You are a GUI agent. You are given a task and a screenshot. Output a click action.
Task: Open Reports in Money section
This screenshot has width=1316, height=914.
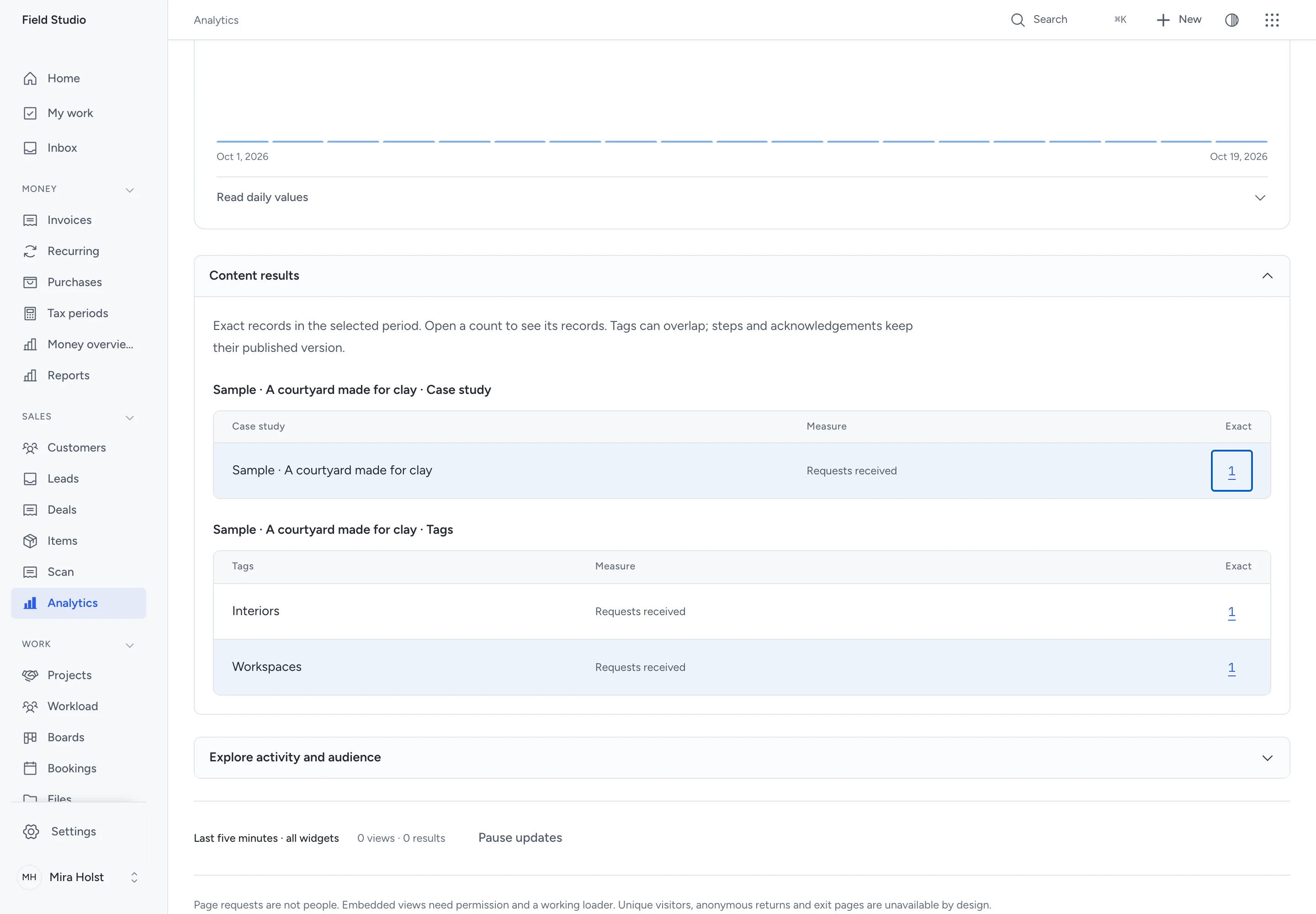[79, 376]
